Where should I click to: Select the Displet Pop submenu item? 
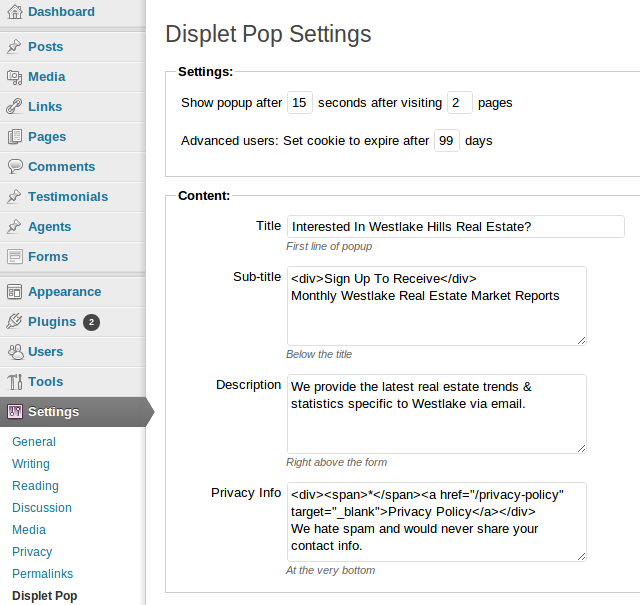coord(44,596)
